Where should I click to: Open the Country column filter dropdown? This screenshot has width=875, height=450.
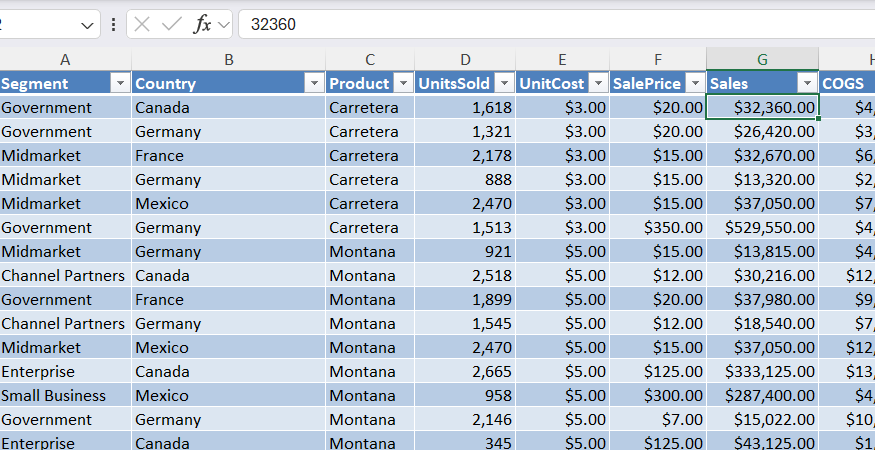[314, 84]
